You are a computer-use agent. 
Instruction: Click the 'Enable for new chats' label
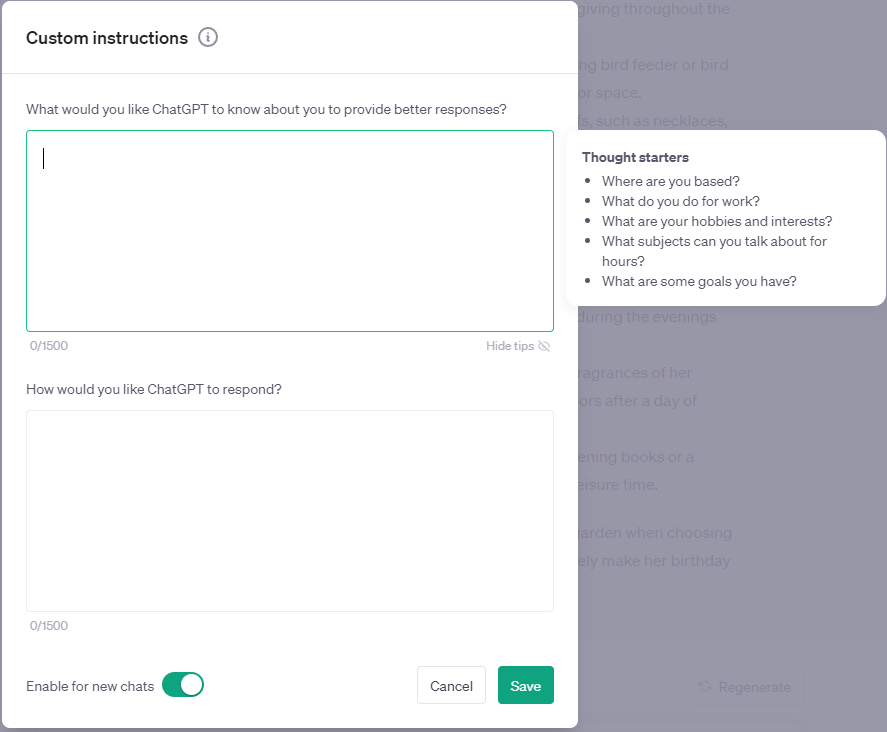click(x=90, y=686)
